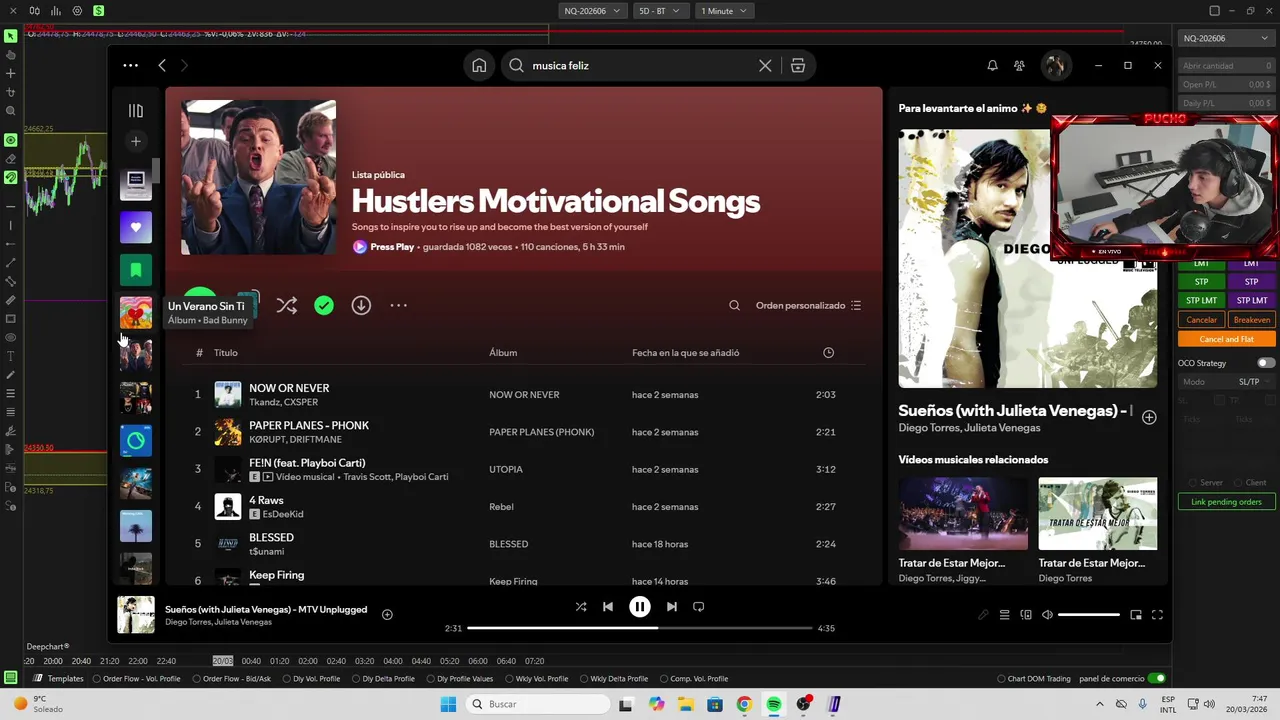The width and height of the screenshot is (1280, 720).
Task: Seek within the song progress bar
Action: [x=640, y=628]
